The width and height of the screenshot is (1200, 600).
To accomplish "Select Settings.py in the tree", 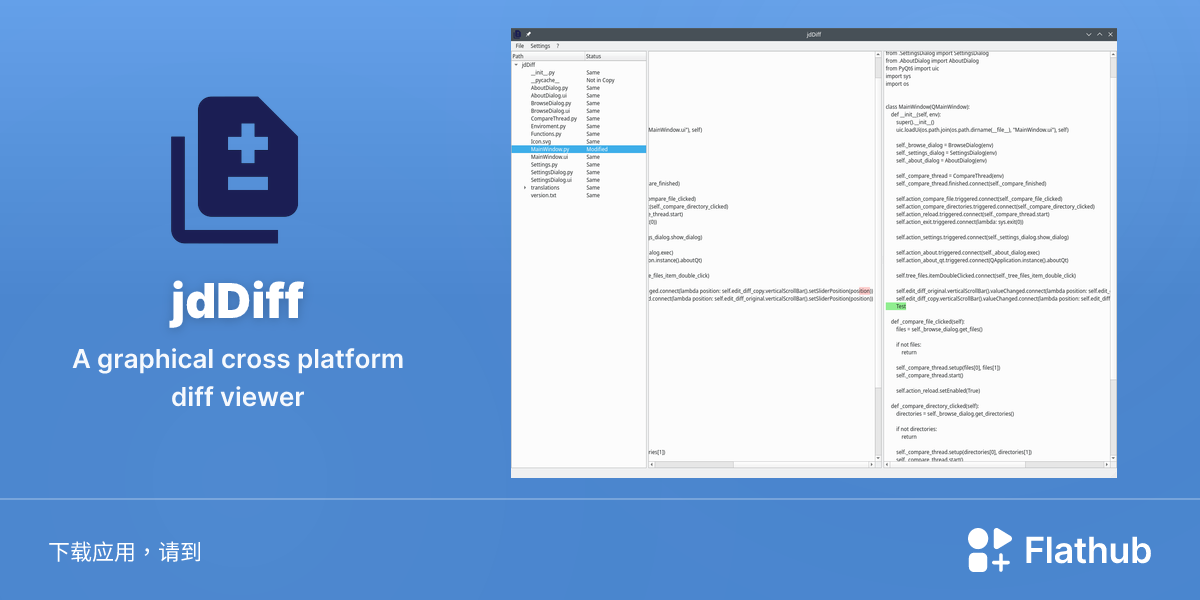I will (544, 164).
